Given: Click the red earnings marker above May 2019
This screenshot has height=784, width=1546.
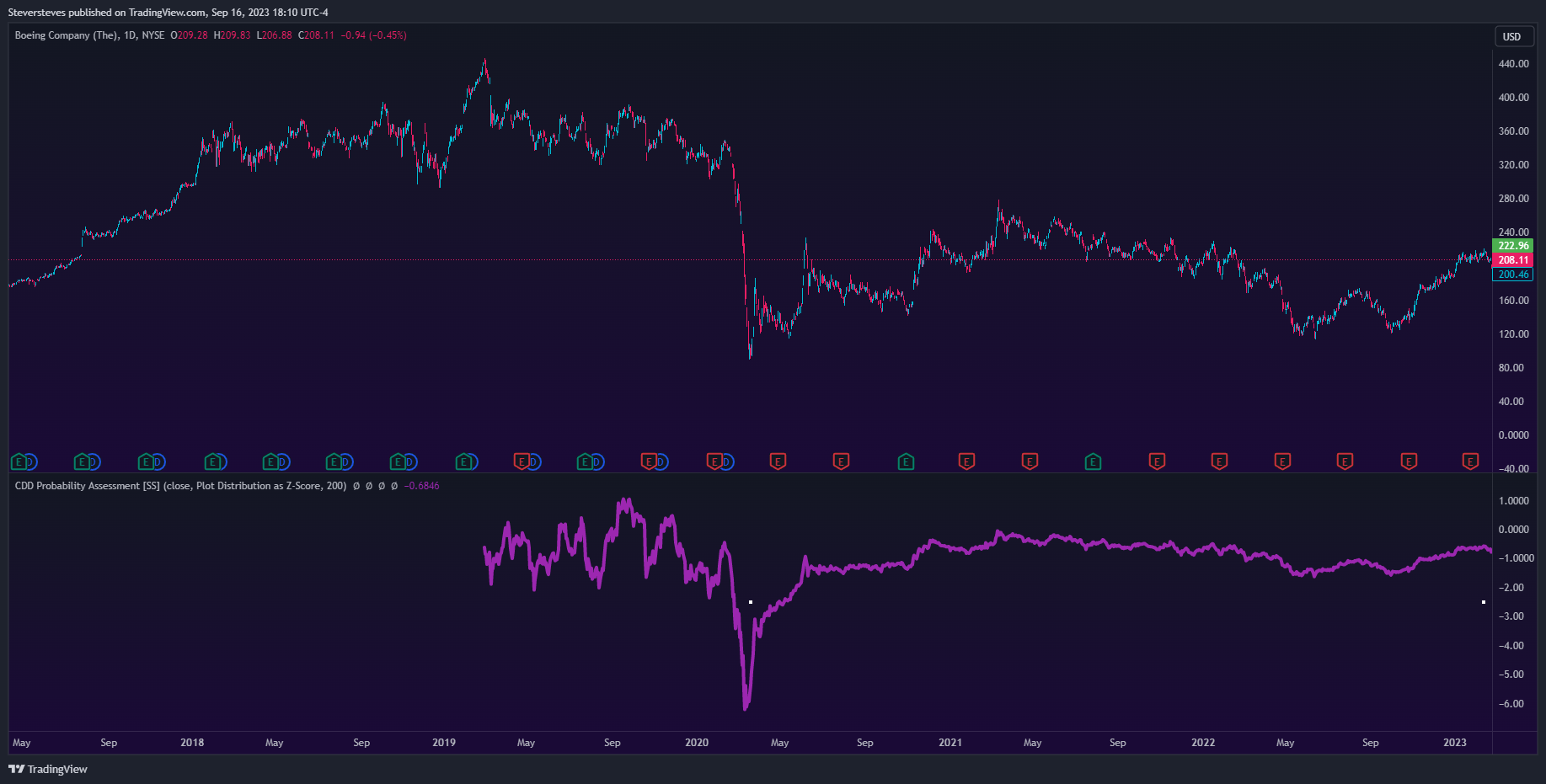Looking at the screenshot, I should (522, 461).
